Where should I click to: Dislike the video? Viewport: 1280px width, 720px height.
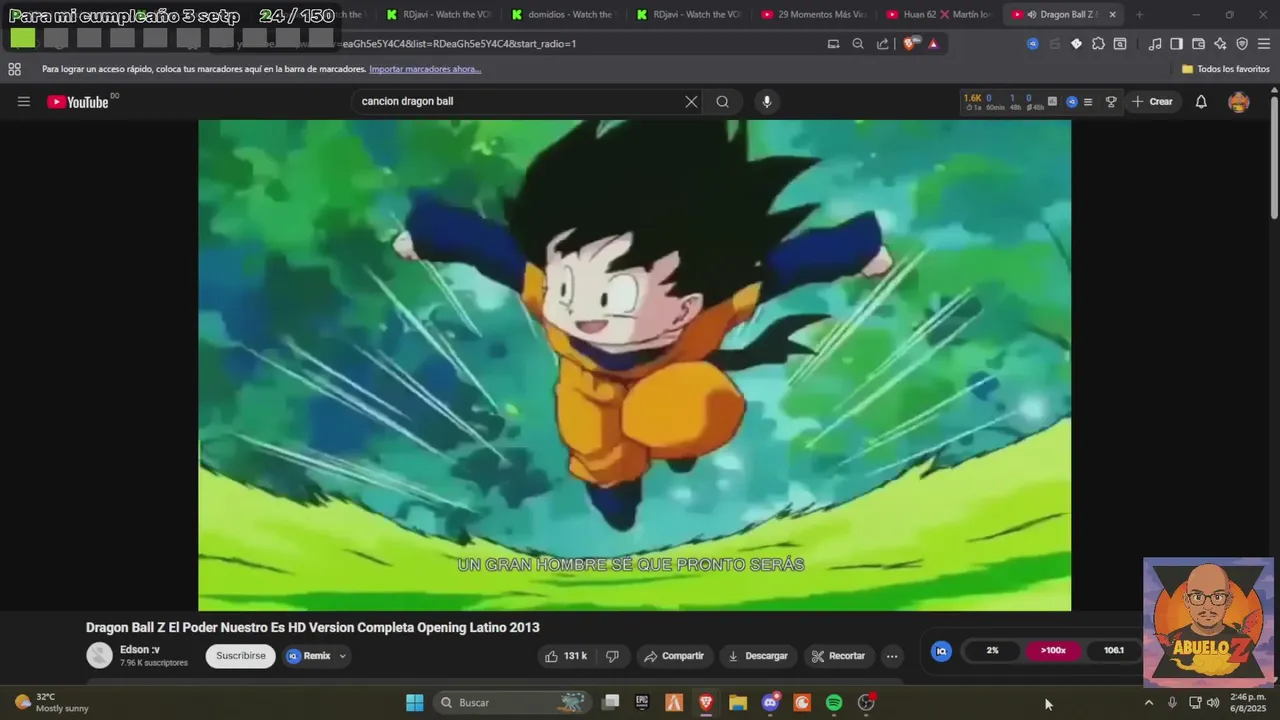pyautogui.click(x=612, y=656)
